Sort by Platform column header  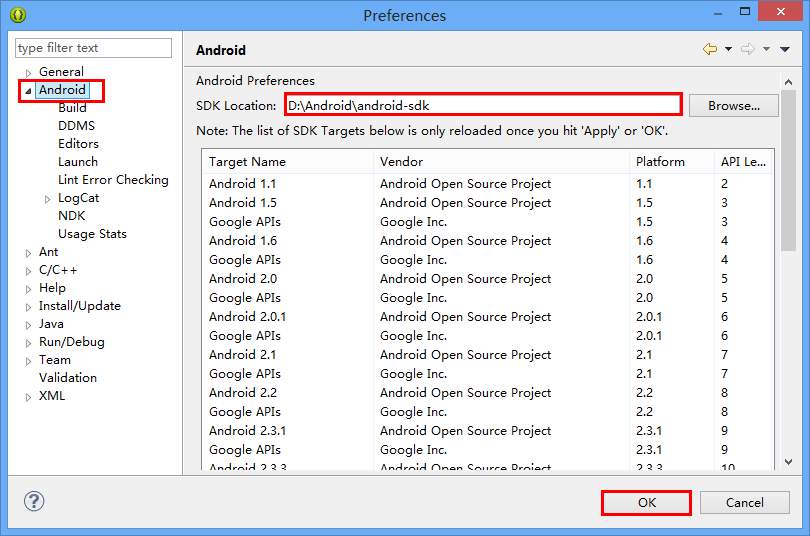pyautogui.click(x=672, y=162)
